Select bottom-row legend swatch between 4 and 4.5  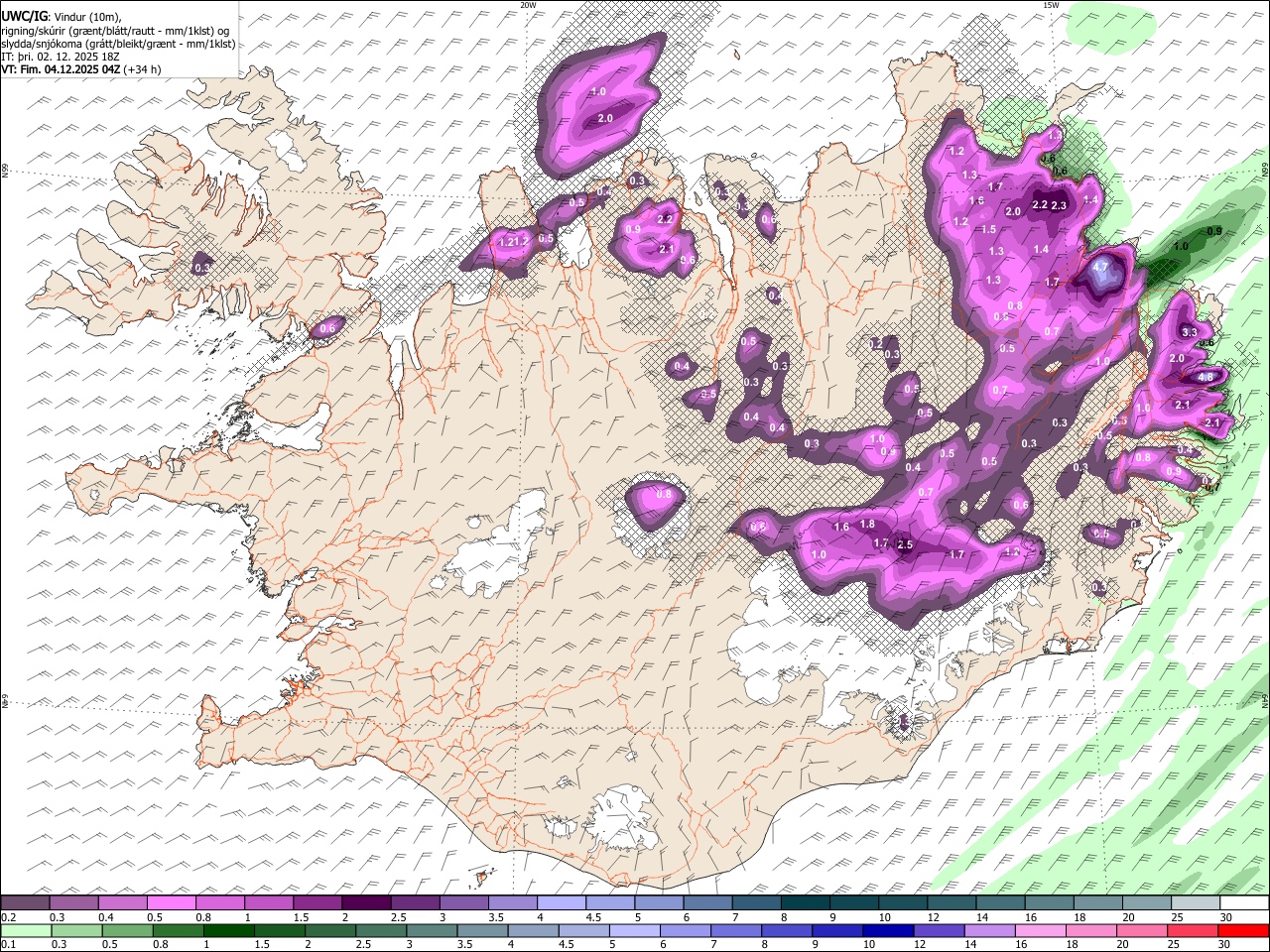(534, 930)
